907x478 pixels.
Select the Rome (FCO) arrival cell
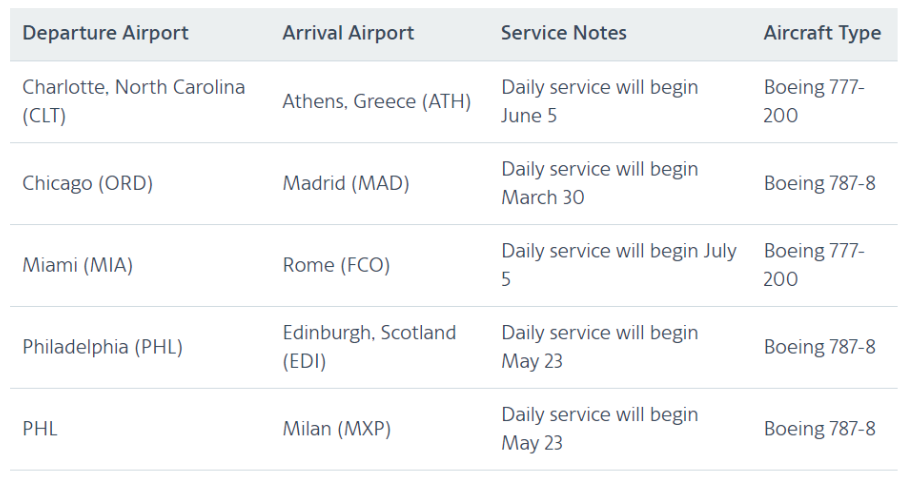point(336,265)
